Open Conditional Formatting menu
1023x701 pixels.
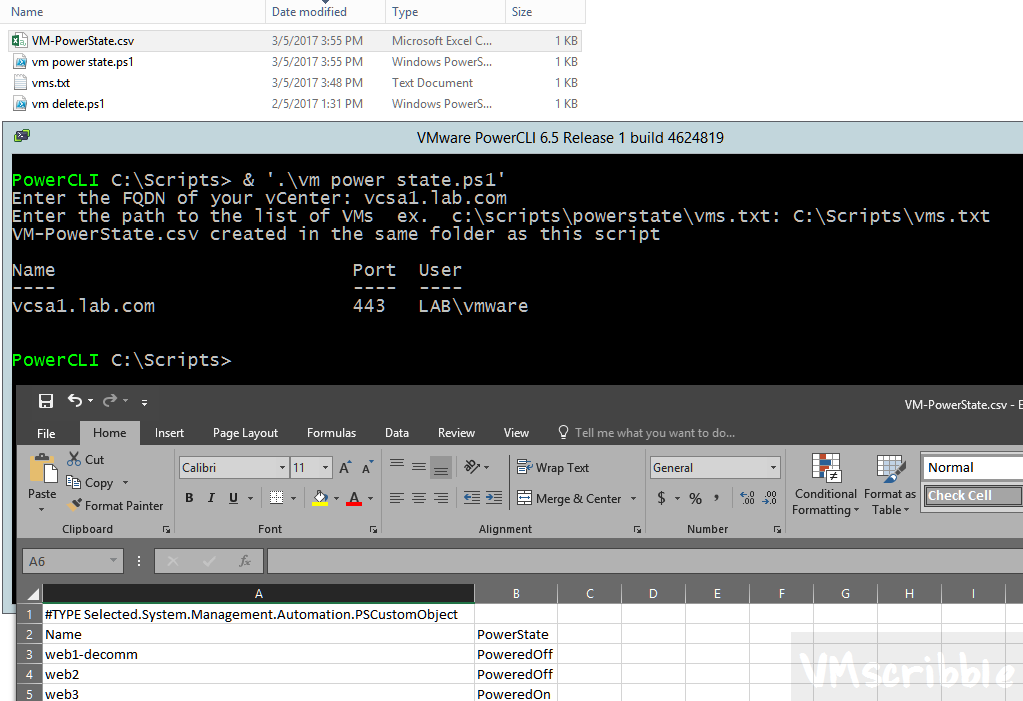click(825, 484)
